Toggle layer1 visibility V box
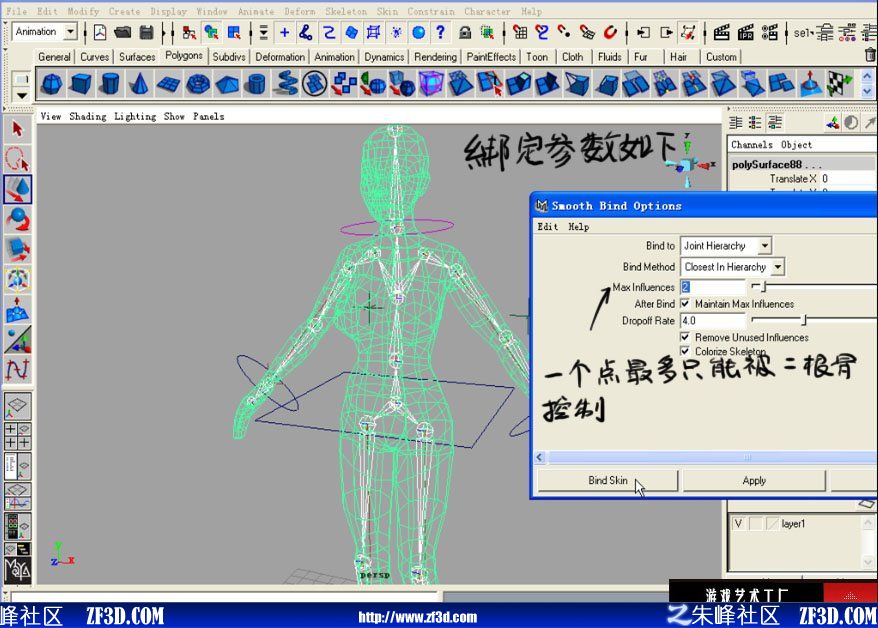 (x=739, y=524)
